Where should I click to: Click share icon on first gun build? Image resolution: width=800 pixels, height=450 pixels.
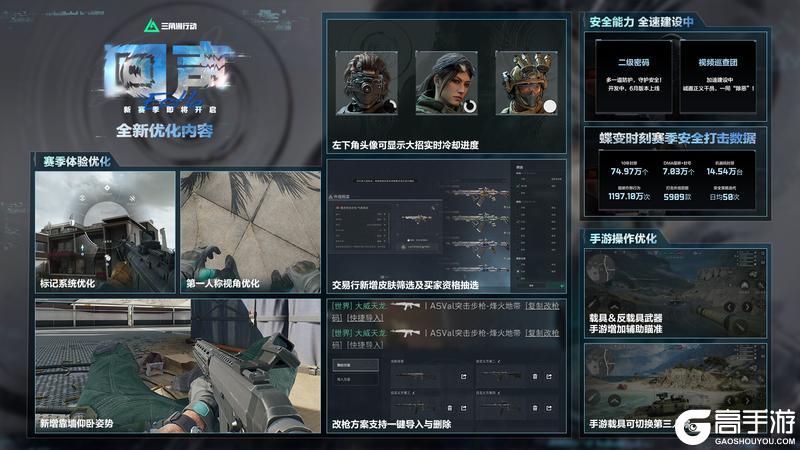[x=465, y=376]
